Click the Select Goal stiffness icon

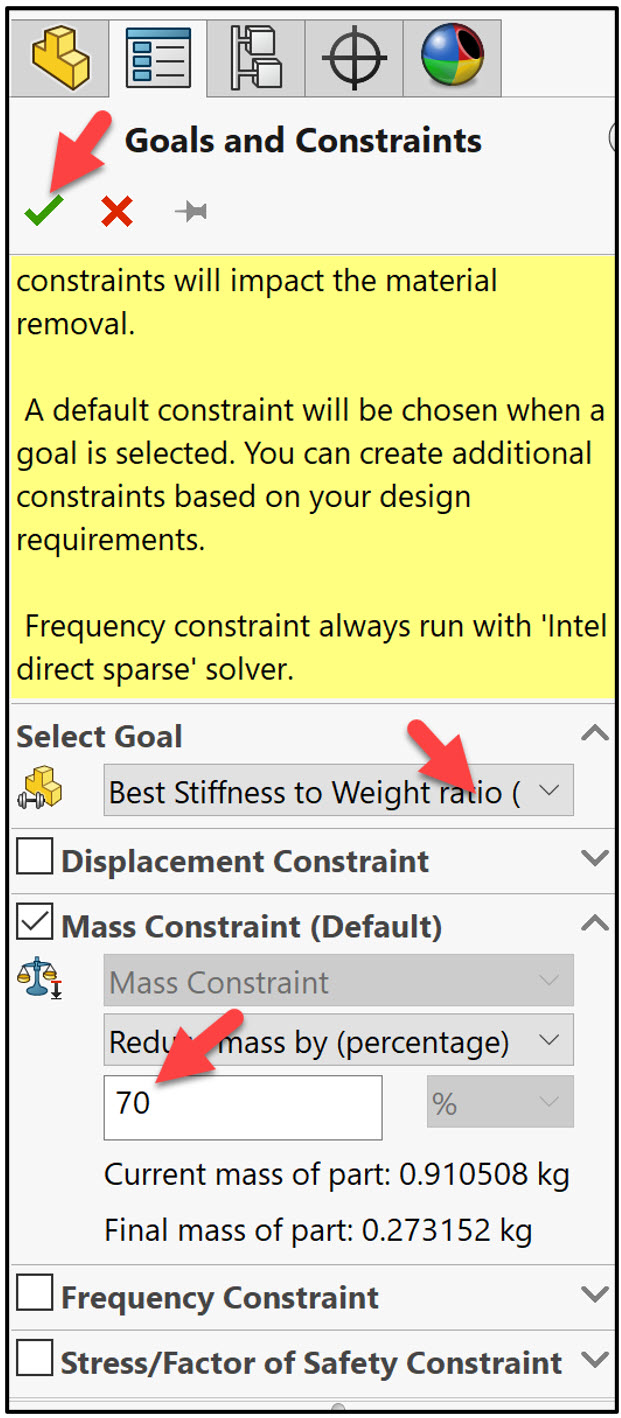pos(40,790)
